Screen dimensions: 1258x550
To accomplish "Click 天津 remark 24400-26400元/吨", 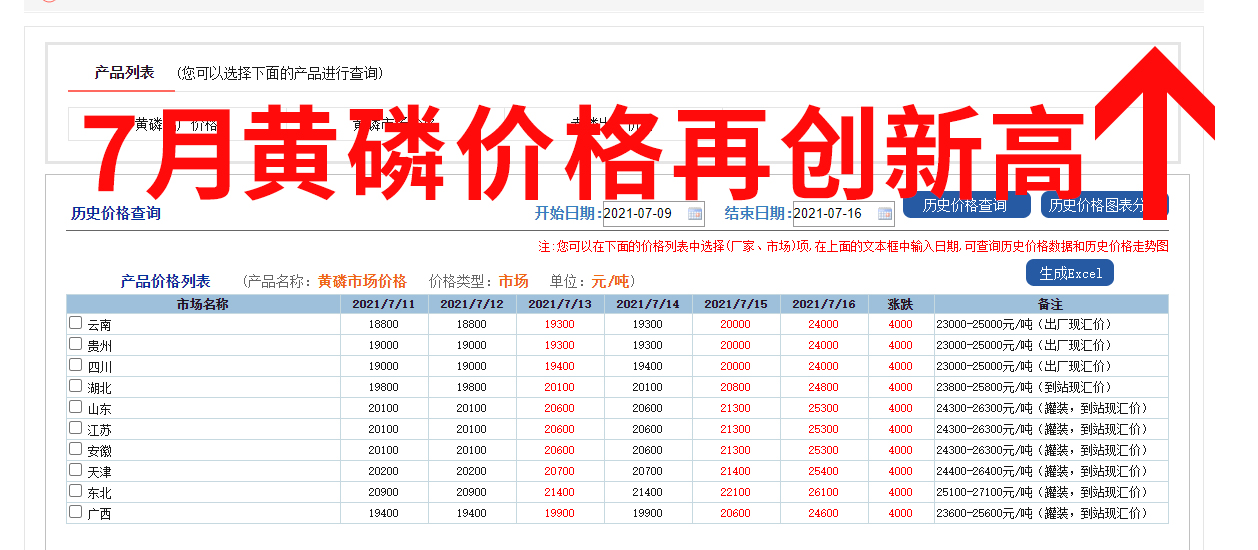I will 1042,471.
